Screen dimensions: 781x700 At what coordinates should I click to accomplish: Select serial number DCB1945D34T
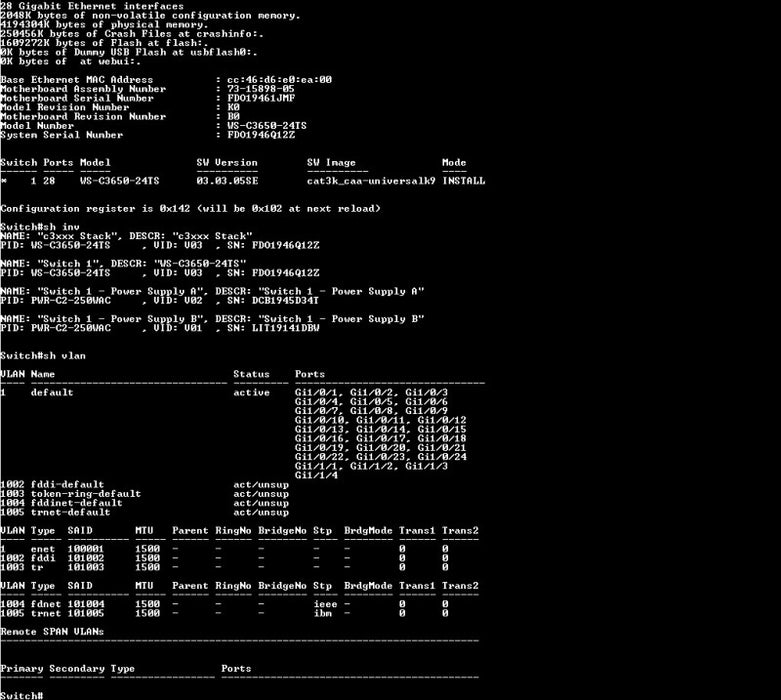(x=285, y=300)
